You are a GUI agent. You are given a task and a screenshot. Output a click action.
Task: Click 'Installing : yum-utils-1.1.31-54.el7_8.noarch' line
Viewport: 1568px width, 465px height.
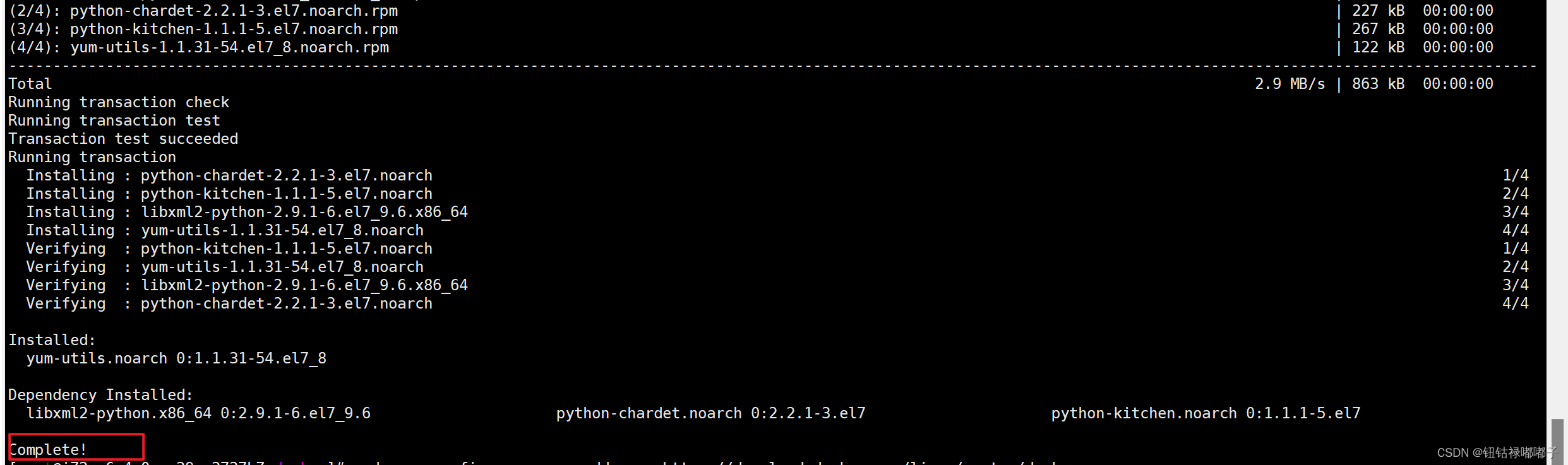[x=225, y=230]
